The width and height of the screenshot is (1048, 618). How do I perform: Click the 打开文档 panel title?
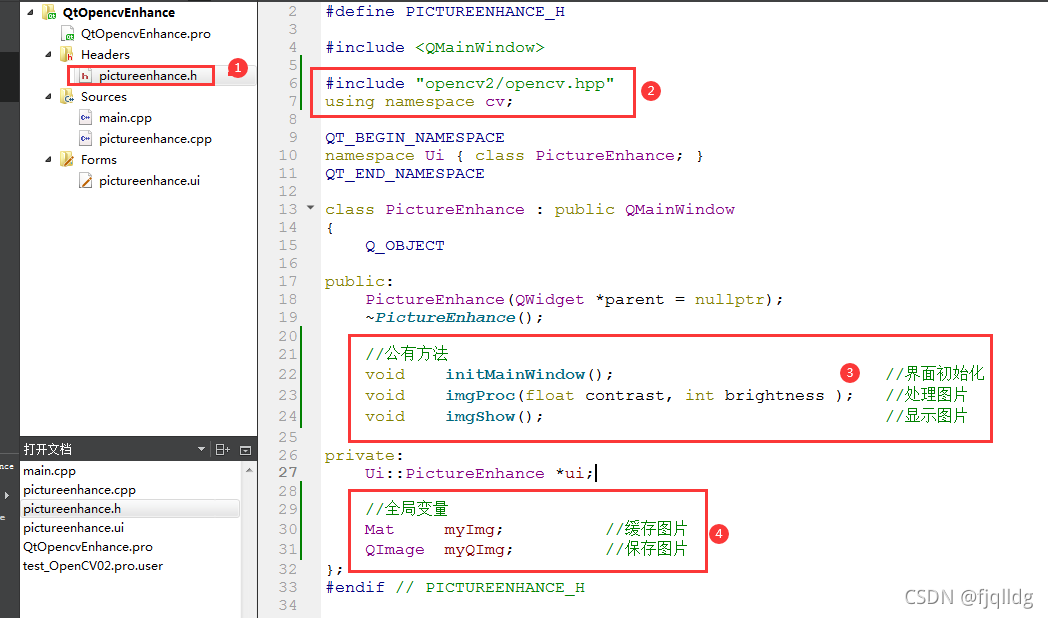coord(47,449)
